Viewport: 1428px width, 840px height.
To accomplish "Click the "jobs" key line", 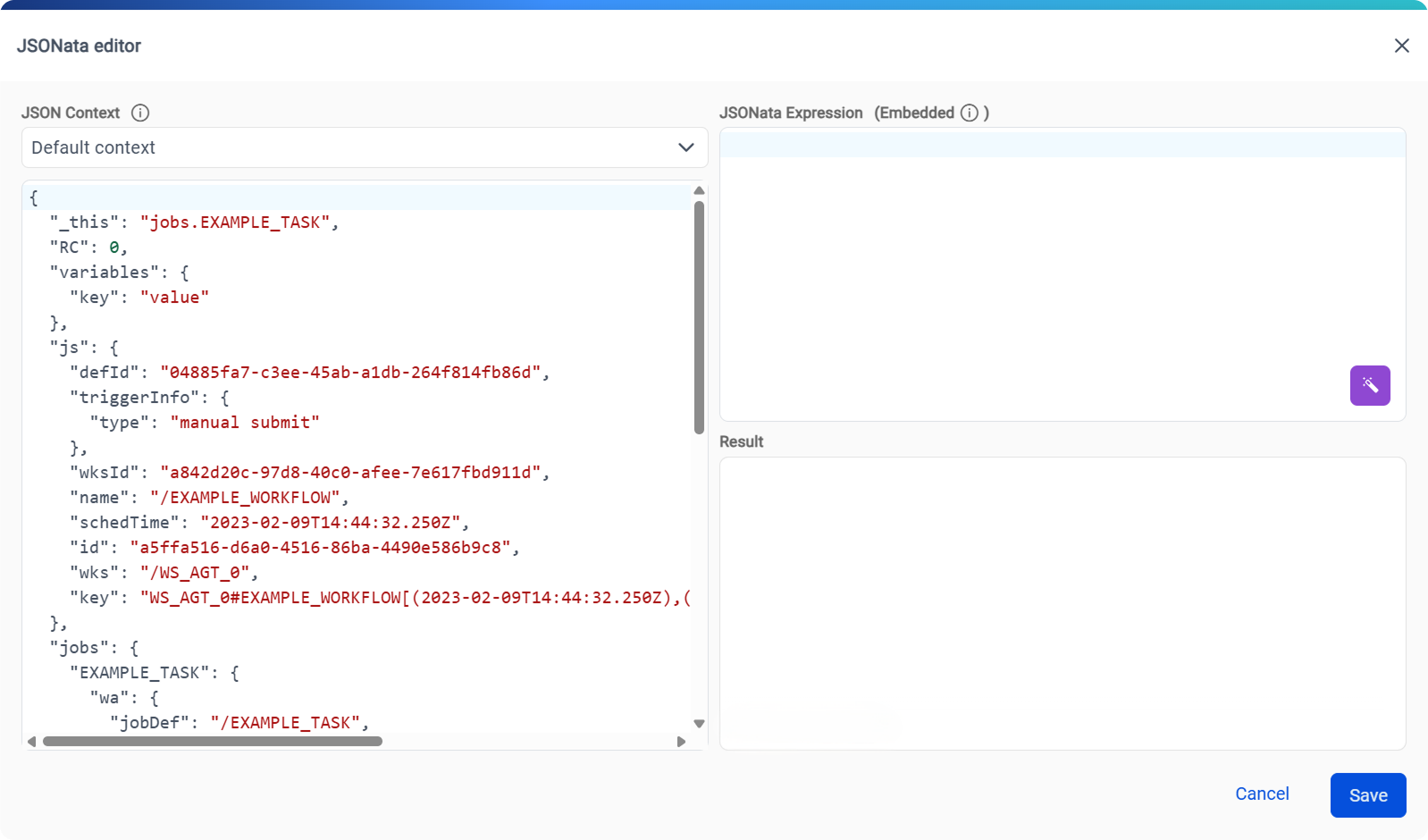I will (94, 648).
